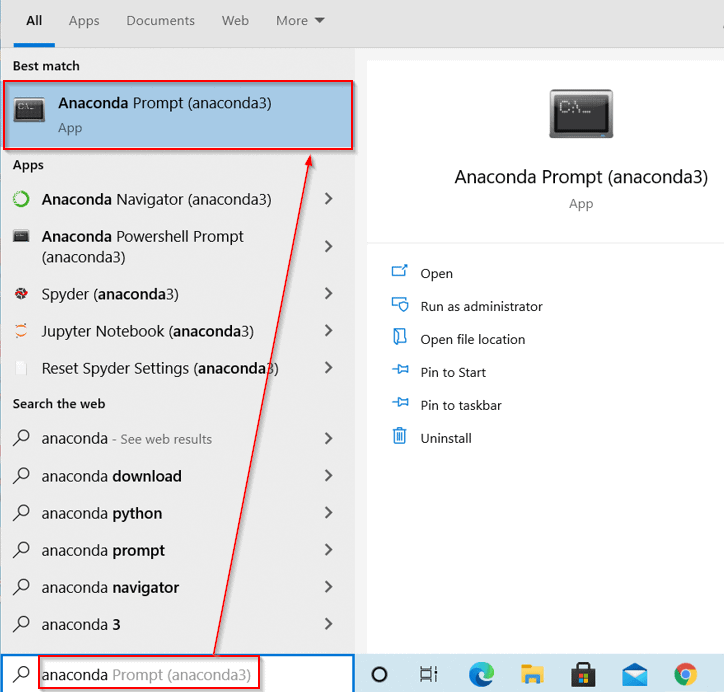724x692 pixels.
Task: Open Microsoft Store from the taskbar
Action: pyautogui.click(x=583, y=674)
